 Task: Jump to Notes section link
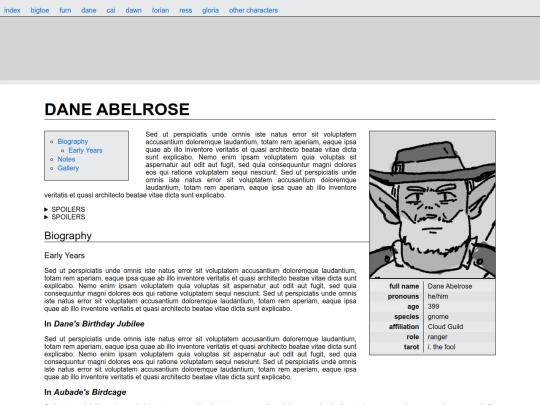click(x=66, y=159)
